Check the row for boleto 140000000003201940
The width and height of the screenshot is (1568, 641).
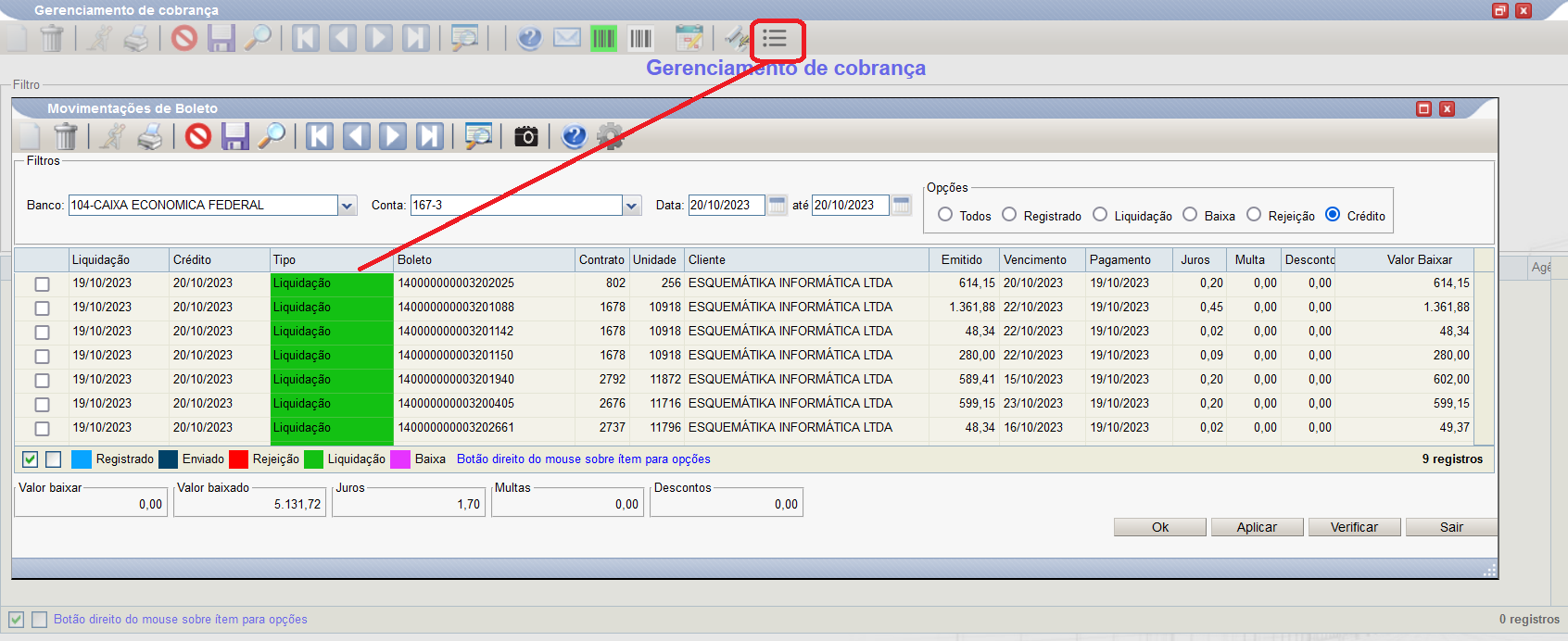tap(42, 381)
